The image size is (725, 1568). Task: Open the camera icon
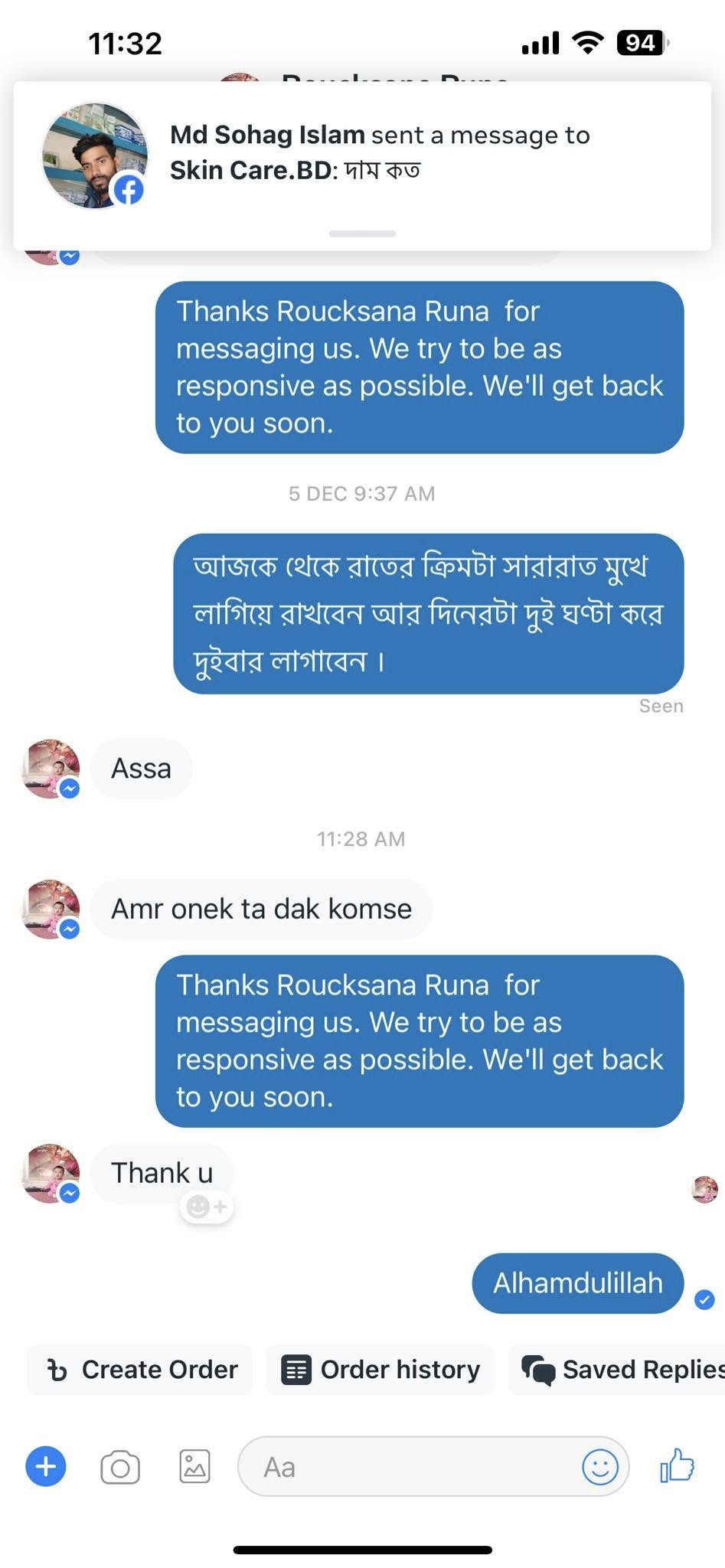(120, 1467)
